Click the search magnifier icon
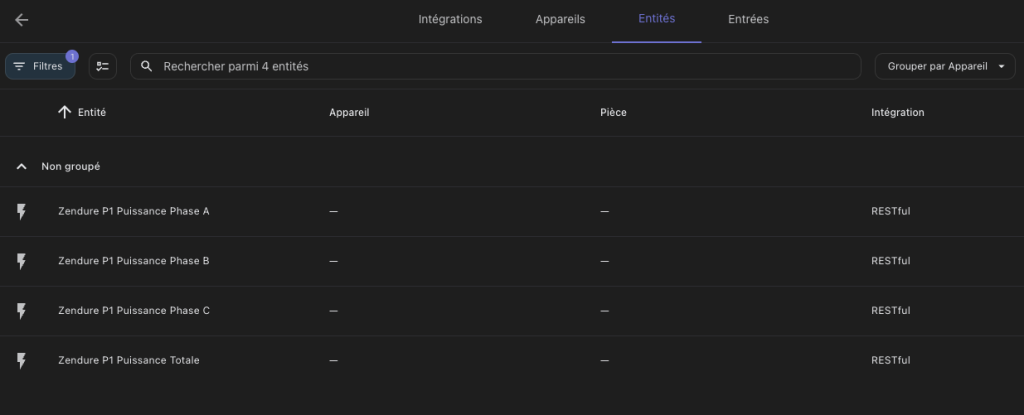 pos(147,66)
